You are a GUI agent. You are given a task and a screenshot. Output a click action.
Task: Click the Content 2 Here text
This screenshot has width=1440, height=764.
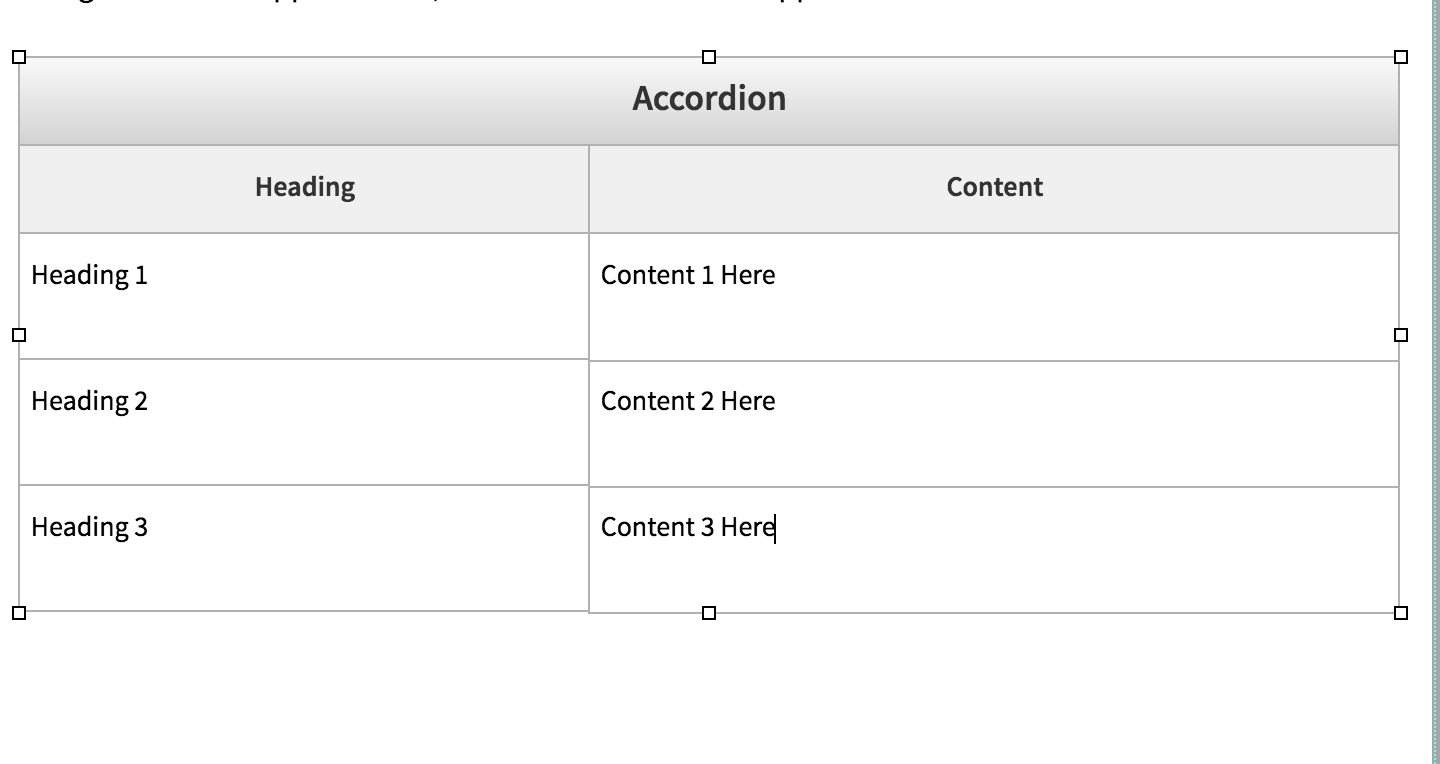(688, 401)
